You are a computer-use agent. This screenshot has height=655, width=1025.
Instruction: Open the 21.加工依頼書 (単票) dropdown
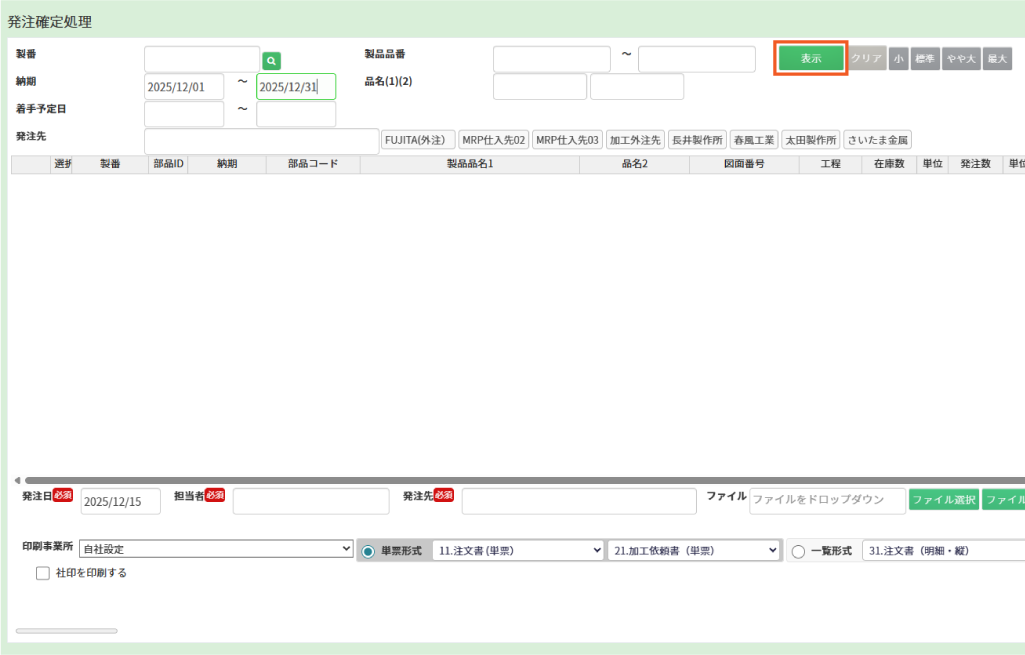click(694, 551)
